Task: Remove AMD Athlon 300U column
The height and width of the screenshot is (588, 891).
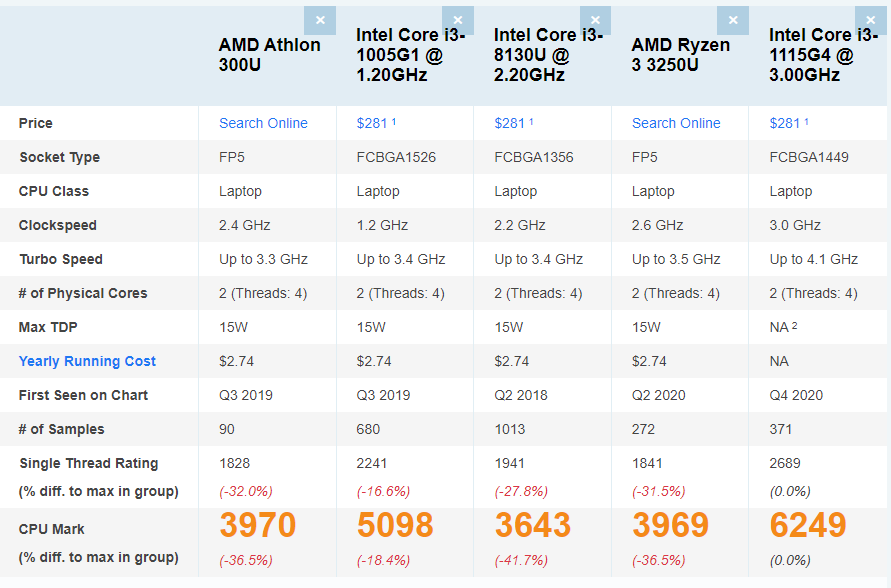Action: click(x=320, y=19)
